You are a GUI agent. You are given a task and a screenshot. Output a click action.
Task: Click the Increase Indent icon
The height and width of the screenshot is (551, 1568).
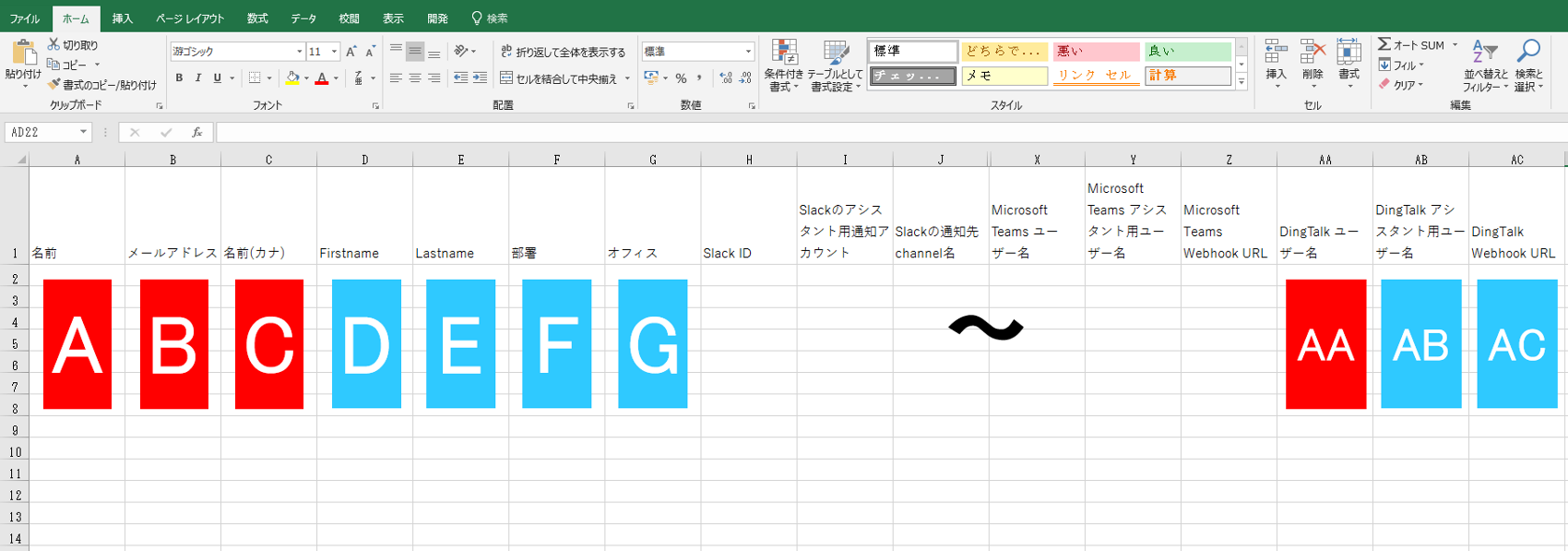(x=480, y=78)
